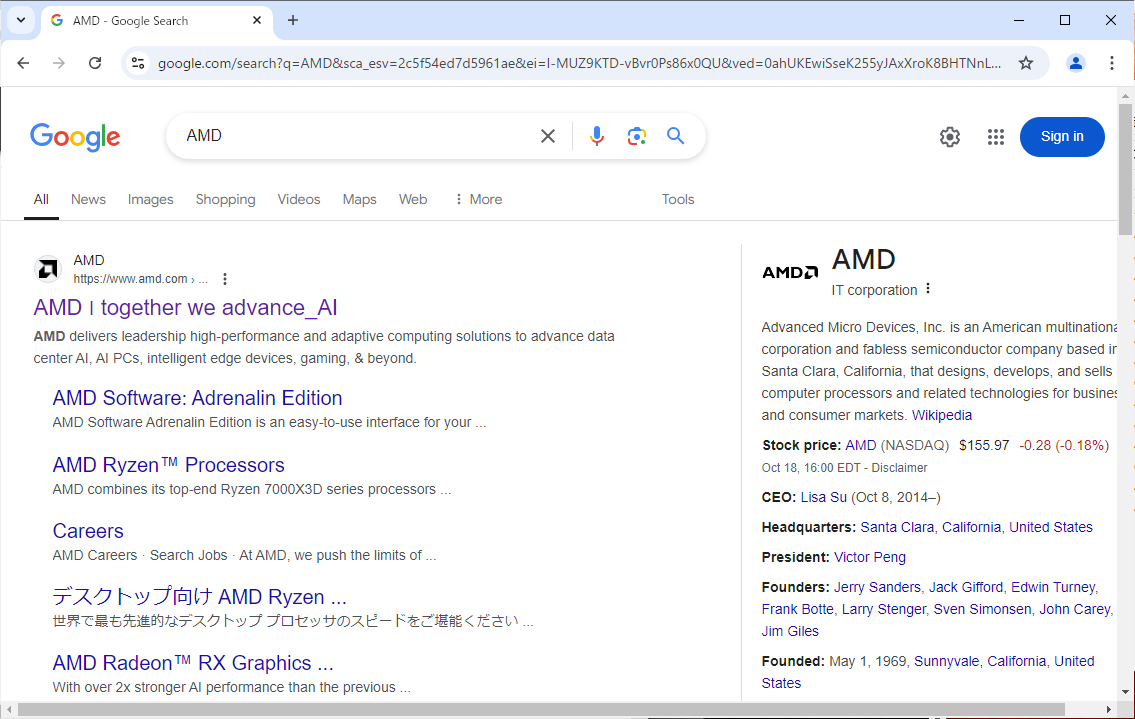This screenshot has height=719, width=1135.
Task: Open Google quick settings gear
Action: point(950,137)
